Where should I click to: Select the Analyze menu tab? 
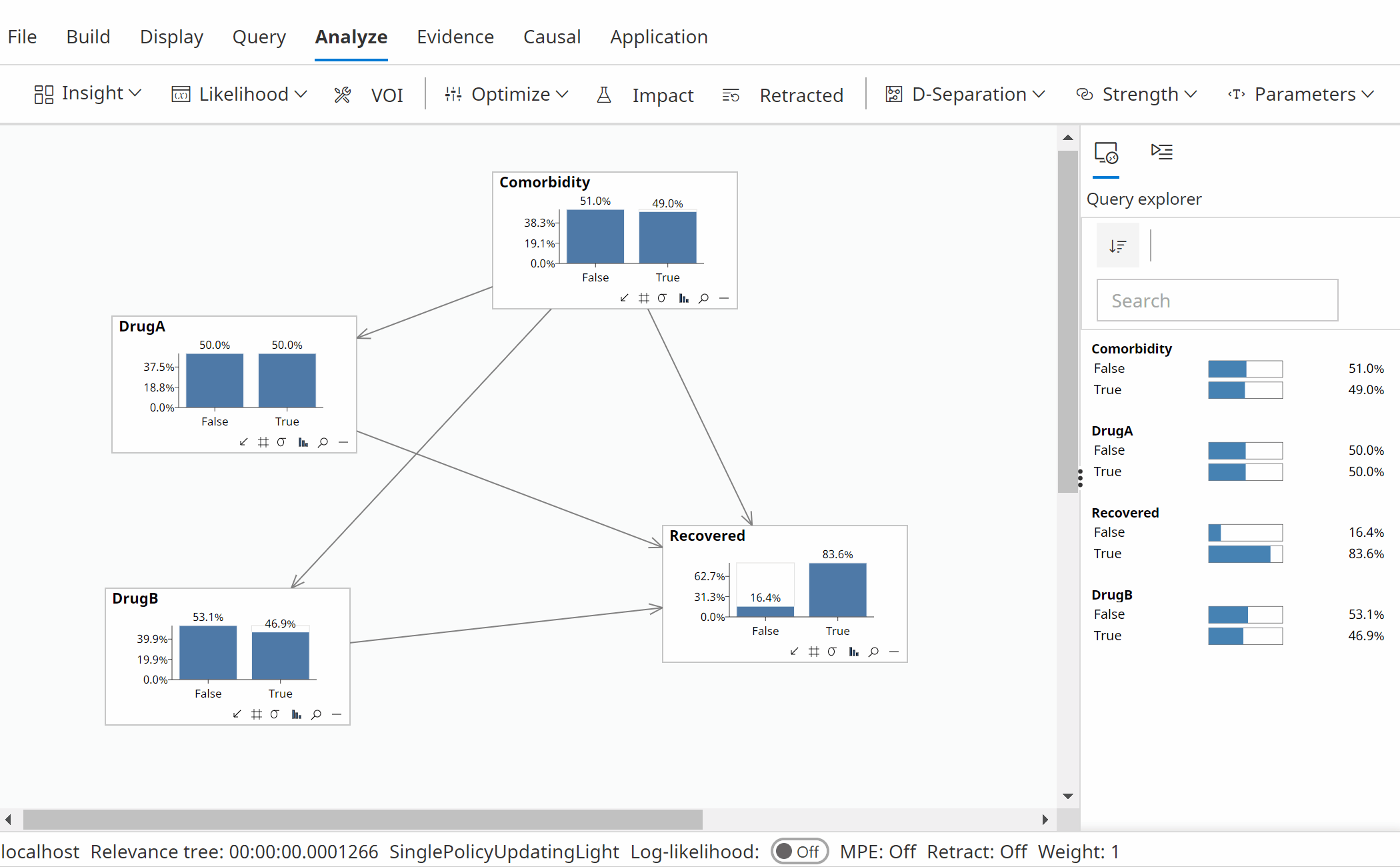coord(351,36)
